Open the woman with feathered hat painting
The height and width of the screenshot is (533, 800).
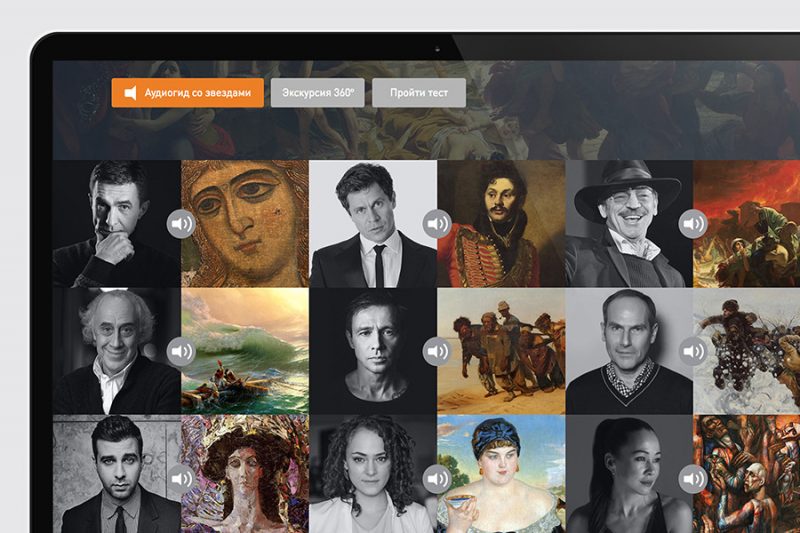point(245,474)
